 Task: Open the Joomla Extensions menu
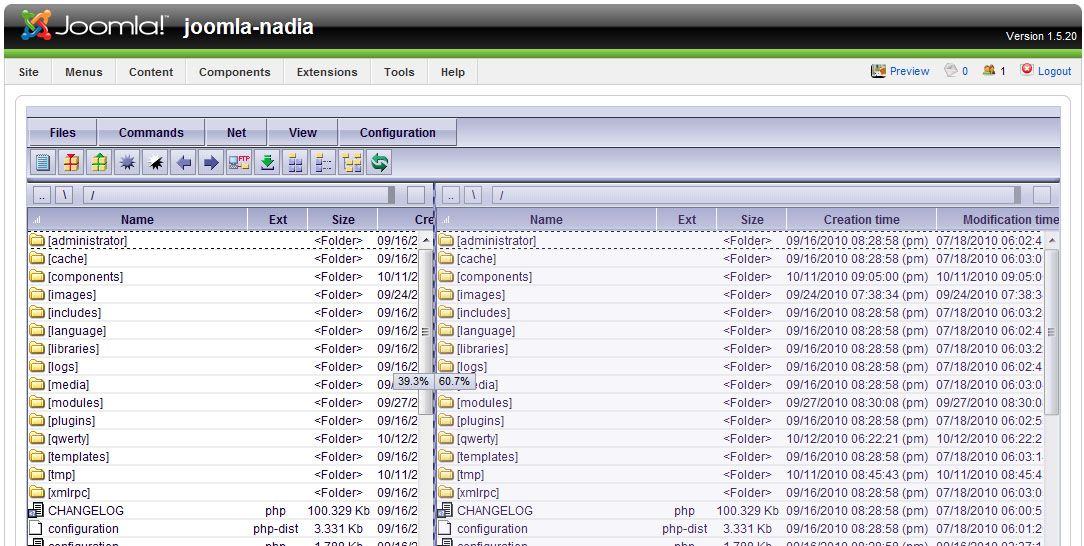coord(327,72)
